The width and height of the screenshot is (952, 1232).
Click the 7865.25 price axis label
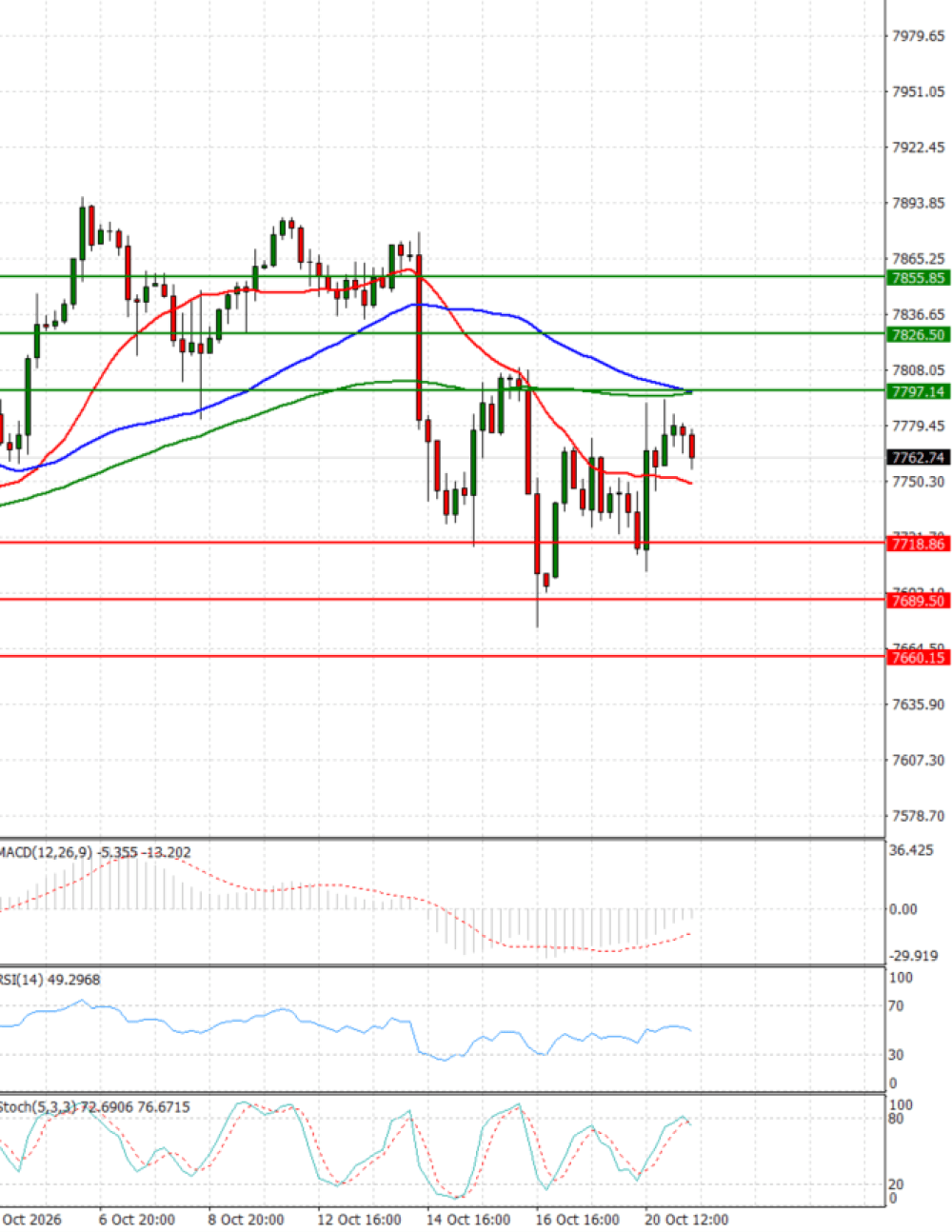click(x=918, y=259)
